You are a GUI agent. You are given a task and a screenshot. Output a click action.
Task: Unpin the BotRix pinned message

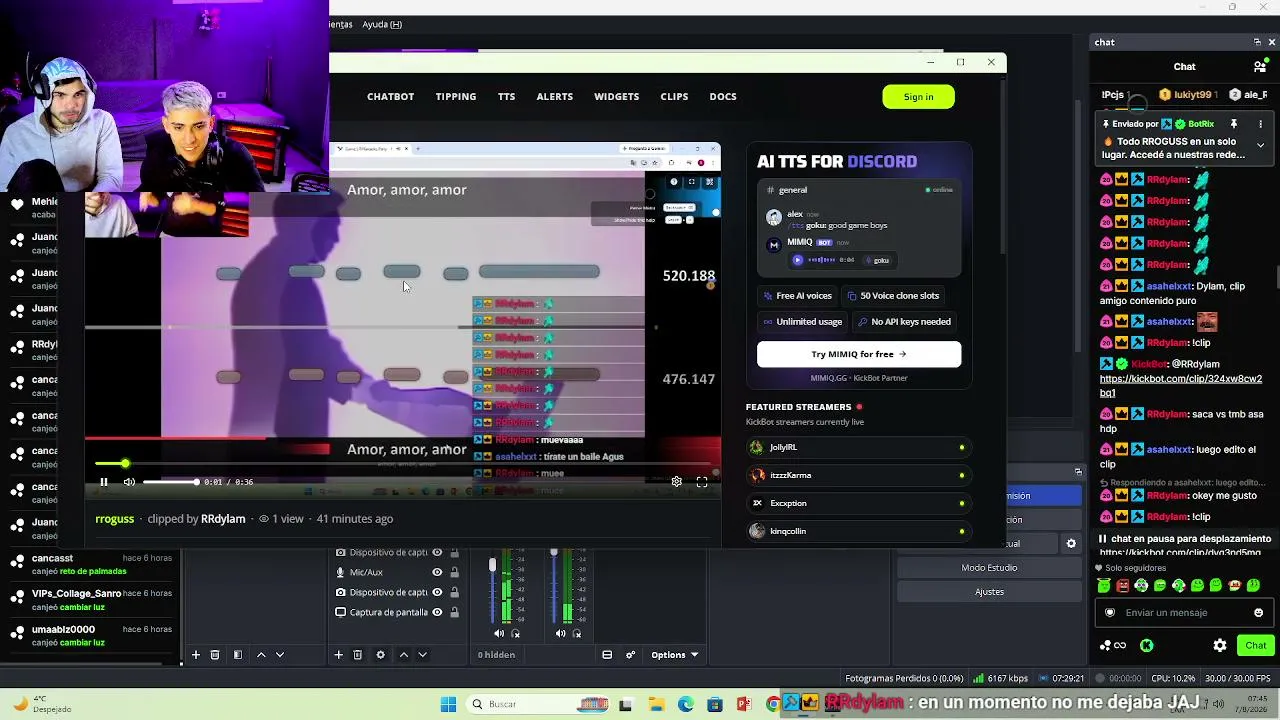pyautogui.click(x=1234, y=124)
